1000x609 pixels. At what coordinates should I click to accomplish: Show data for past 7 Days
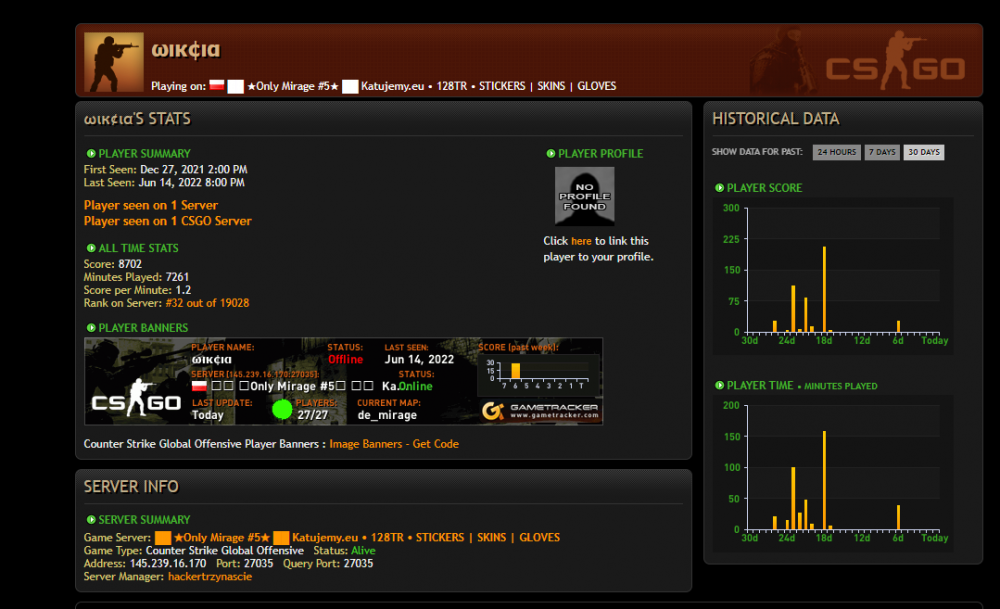[x=881, y=152]
